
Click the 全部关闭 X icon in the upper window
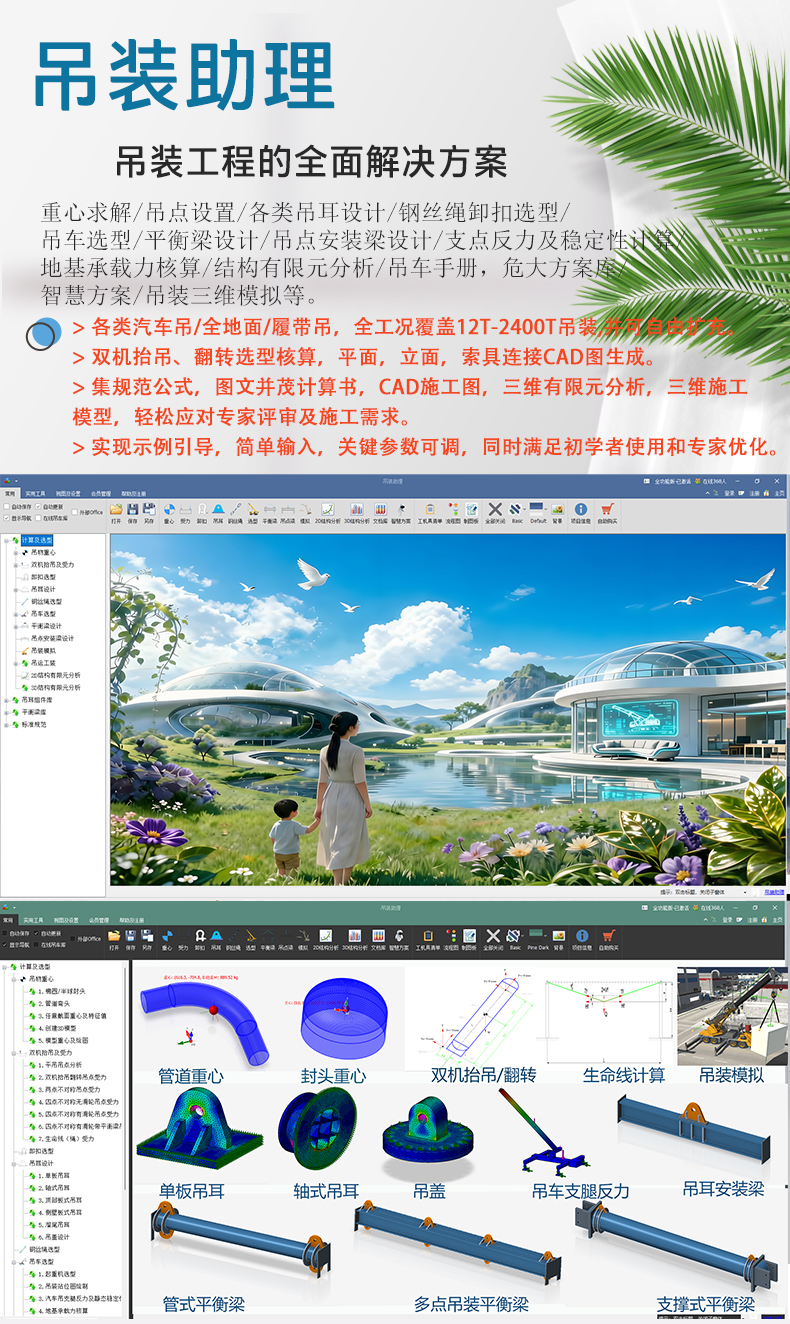pyautogui.click(x=495, y=510)
